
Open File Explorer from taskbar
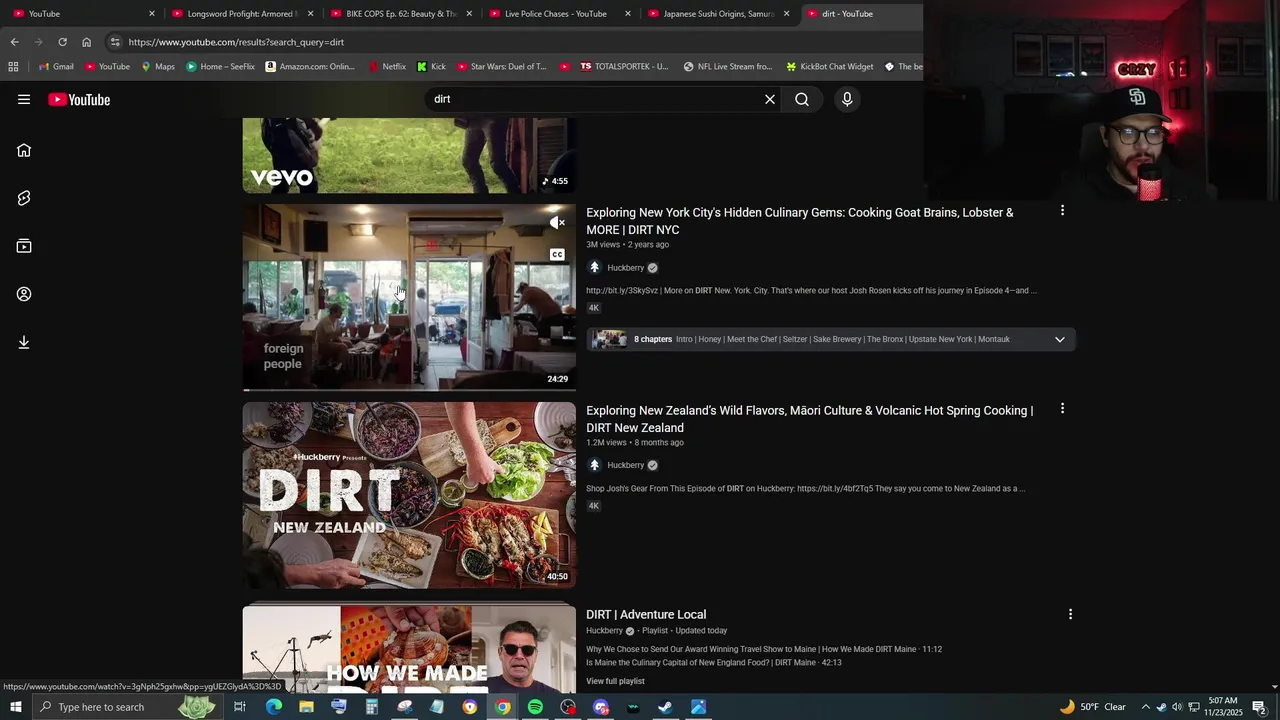click(x=306, y=707)
